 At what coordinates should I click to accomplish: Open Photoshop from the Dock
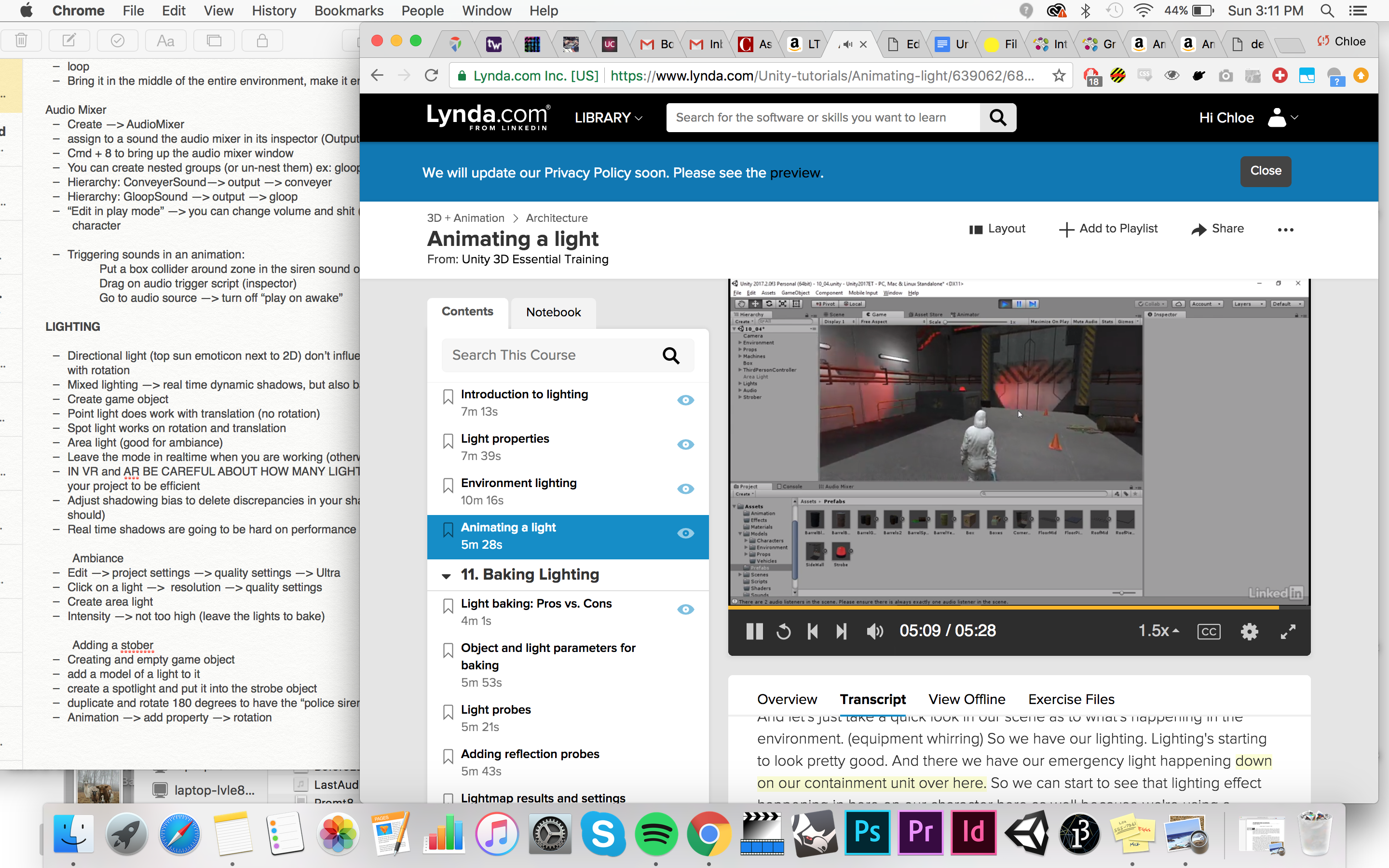[x=867, y=832]
